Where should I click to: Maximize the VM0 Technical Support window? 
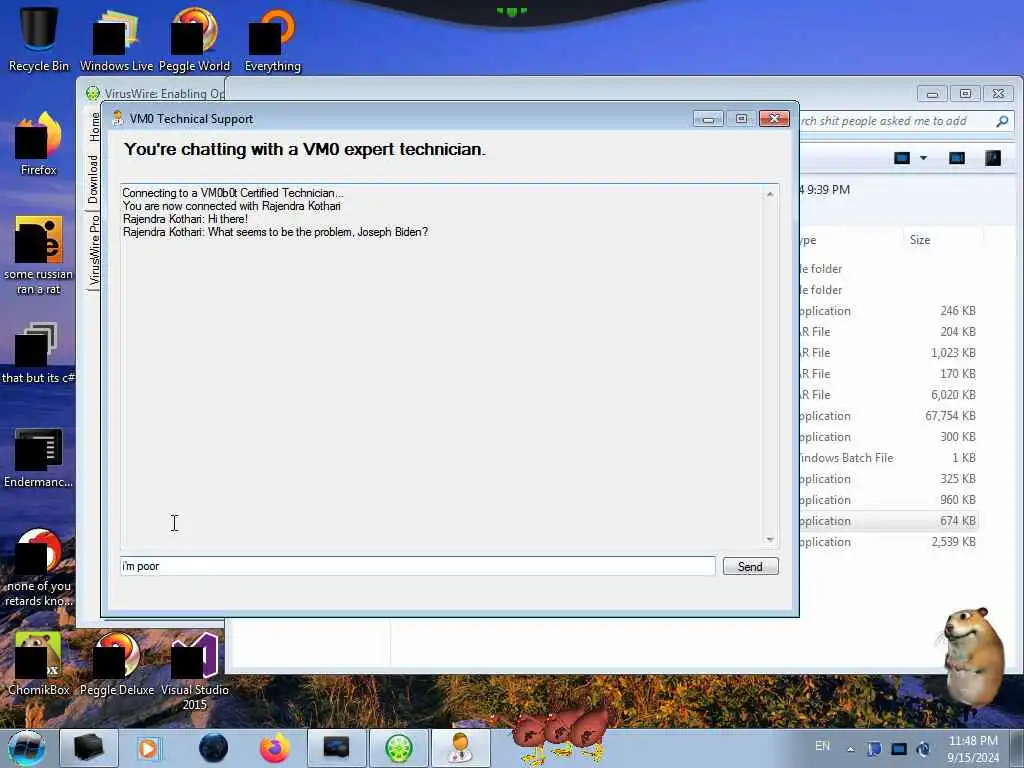[x=741, y=119]
